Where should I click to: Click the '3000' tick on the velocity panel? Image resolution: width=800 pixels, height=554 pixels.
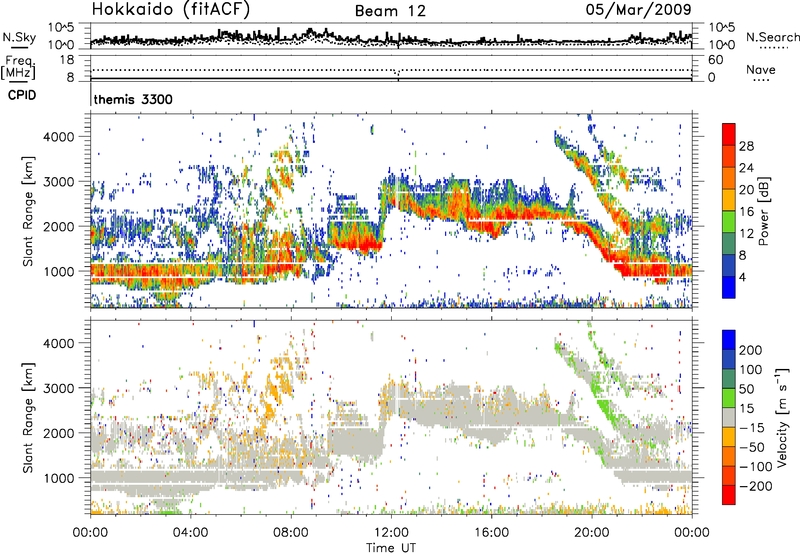[x=59, y=388]
